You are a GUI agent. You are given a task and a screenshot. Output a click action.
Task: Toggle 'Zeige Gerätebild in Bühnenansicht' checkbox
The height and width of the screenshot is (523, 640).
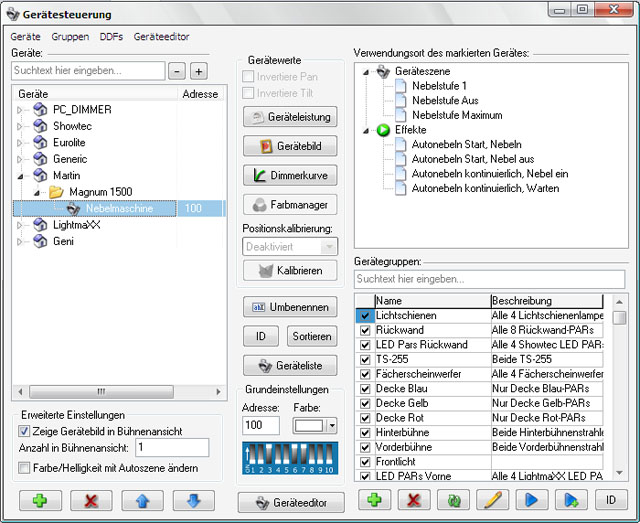coord(24,431)
